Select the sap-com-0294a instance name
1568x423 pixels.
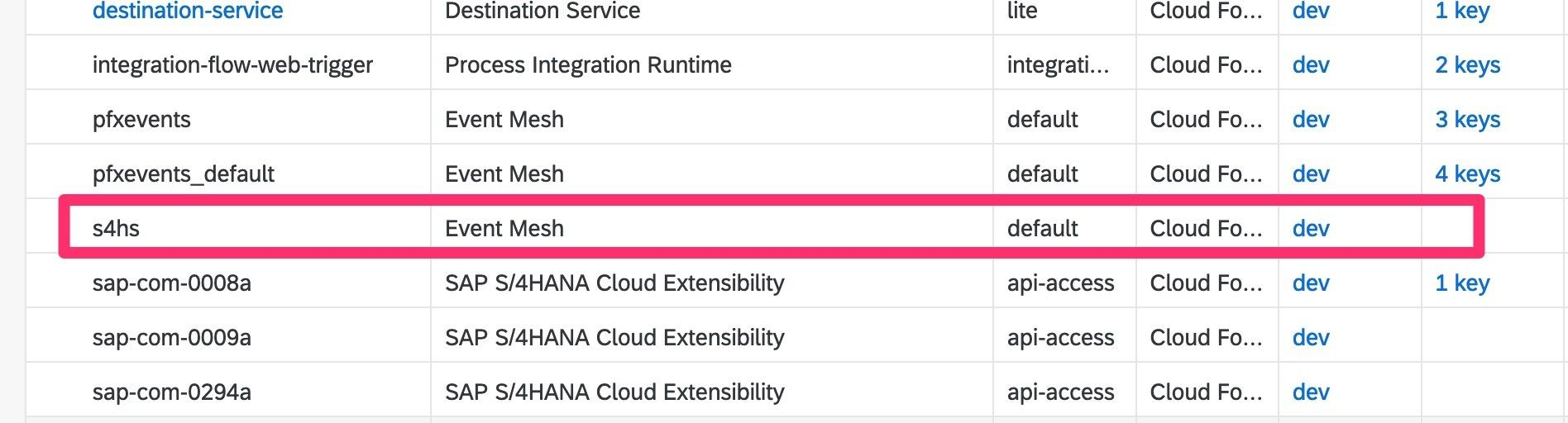(171, 392)
